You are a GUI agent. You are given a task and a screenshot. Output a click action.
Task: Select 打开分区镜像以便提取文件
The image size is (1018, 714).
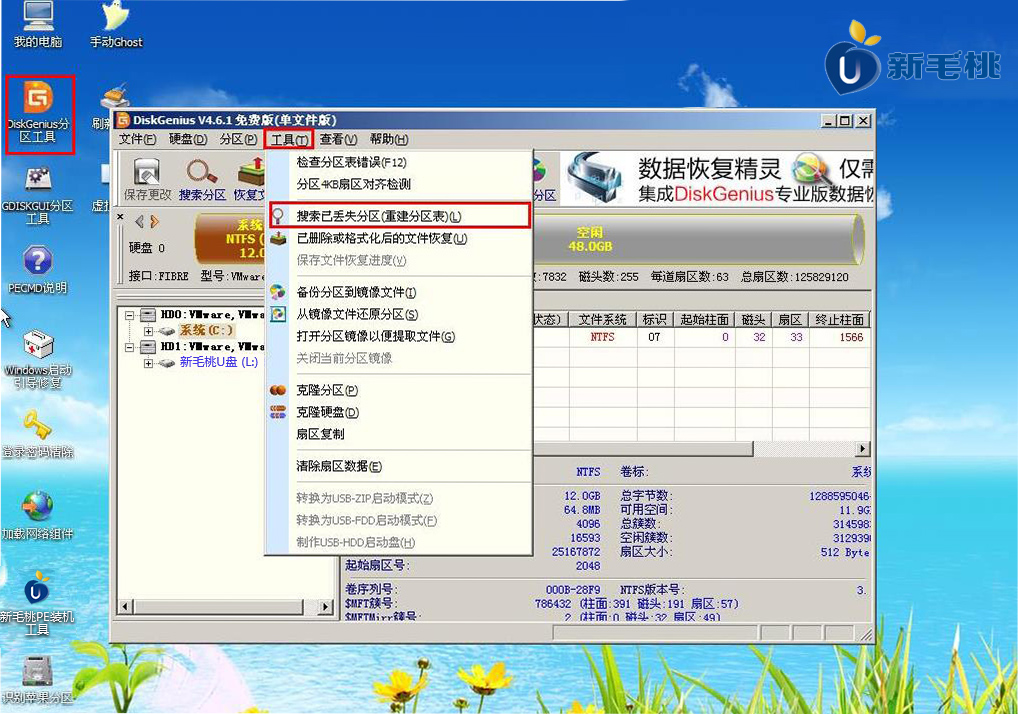pos(399,337)
